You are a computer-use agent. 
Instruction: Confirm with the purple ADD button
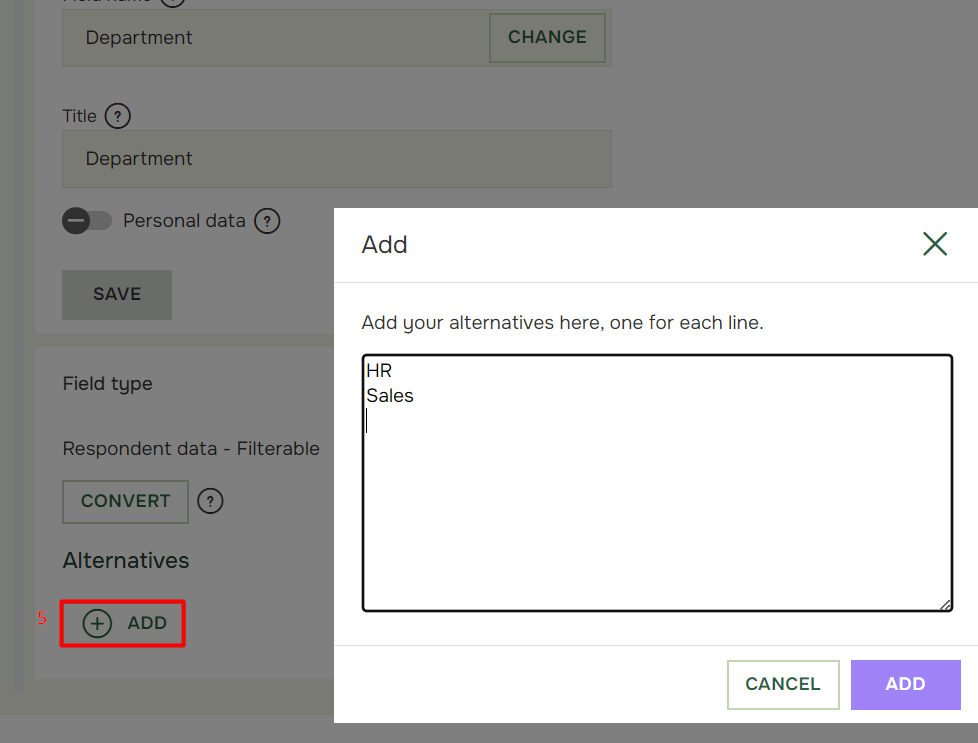(x=905, y=684)
